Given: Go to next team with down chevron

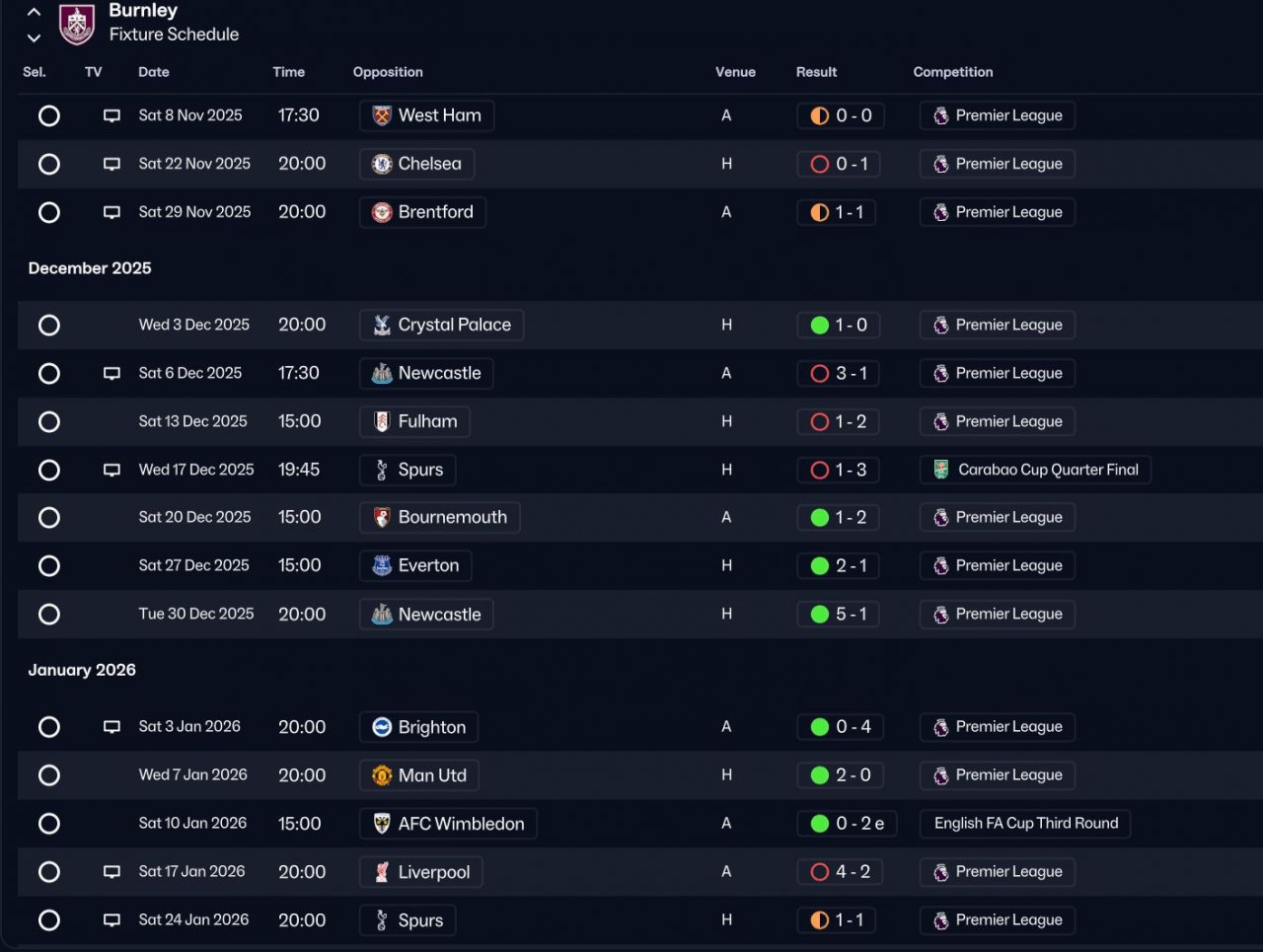Looking at the screenshot, I should coord(34,38).
